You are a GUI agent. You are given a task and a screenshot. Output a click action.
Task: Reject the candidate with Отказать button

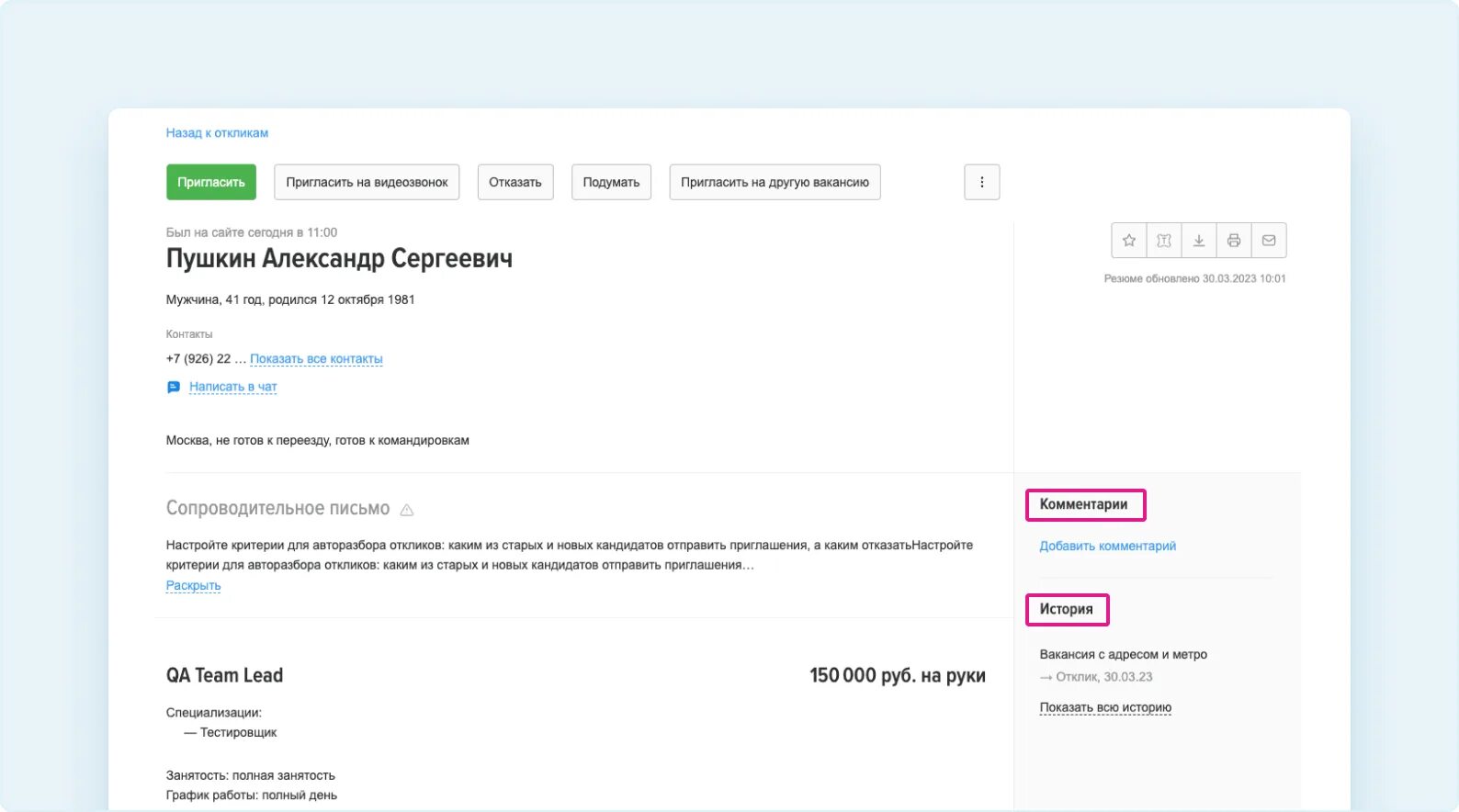tap(515, 182)
